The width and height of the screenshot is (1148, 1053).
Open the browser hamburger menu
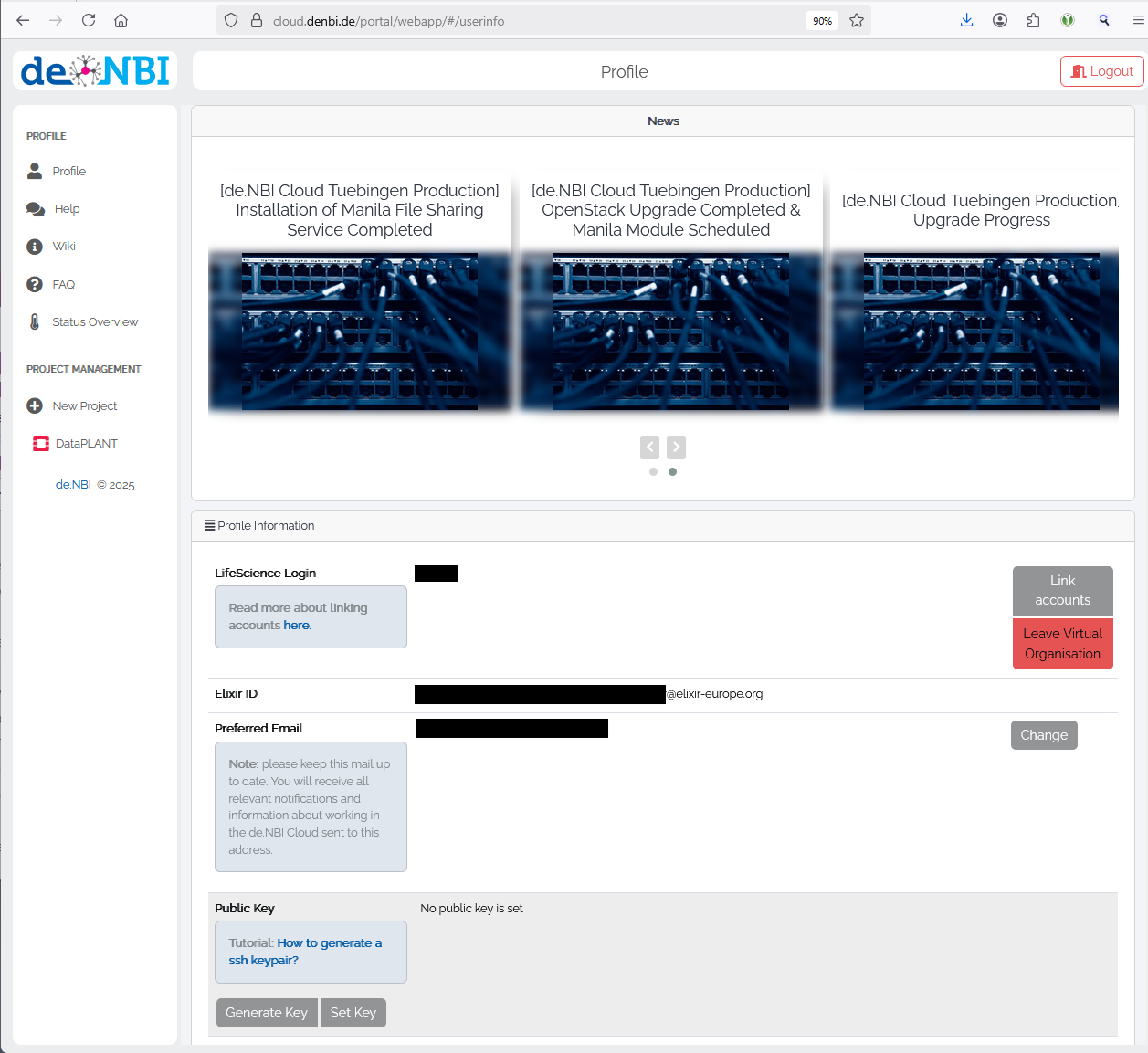click(x=1138, y=20)
